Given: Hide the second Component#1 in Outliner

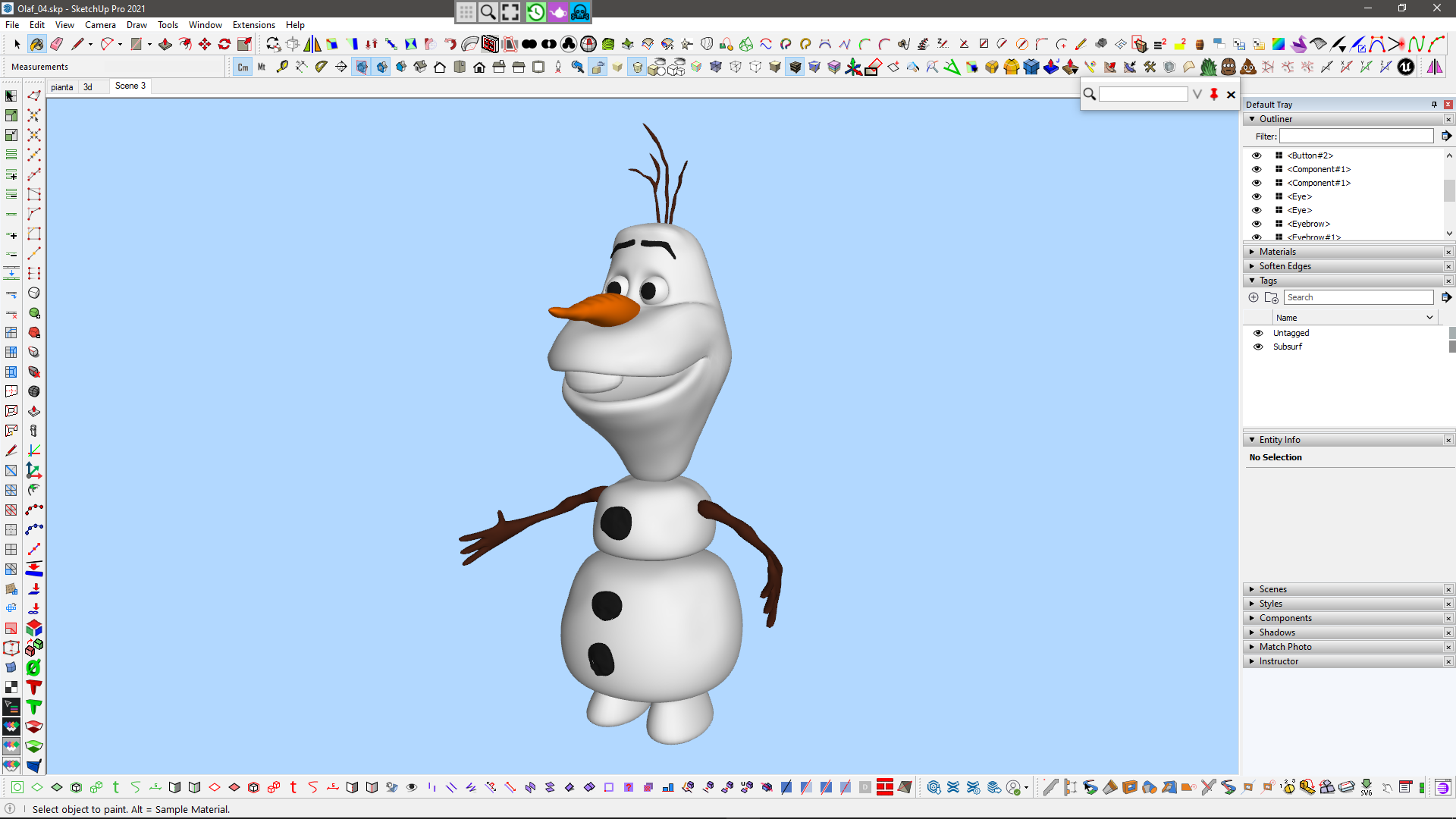Looking at the screenshot, I should [1257, 183].
